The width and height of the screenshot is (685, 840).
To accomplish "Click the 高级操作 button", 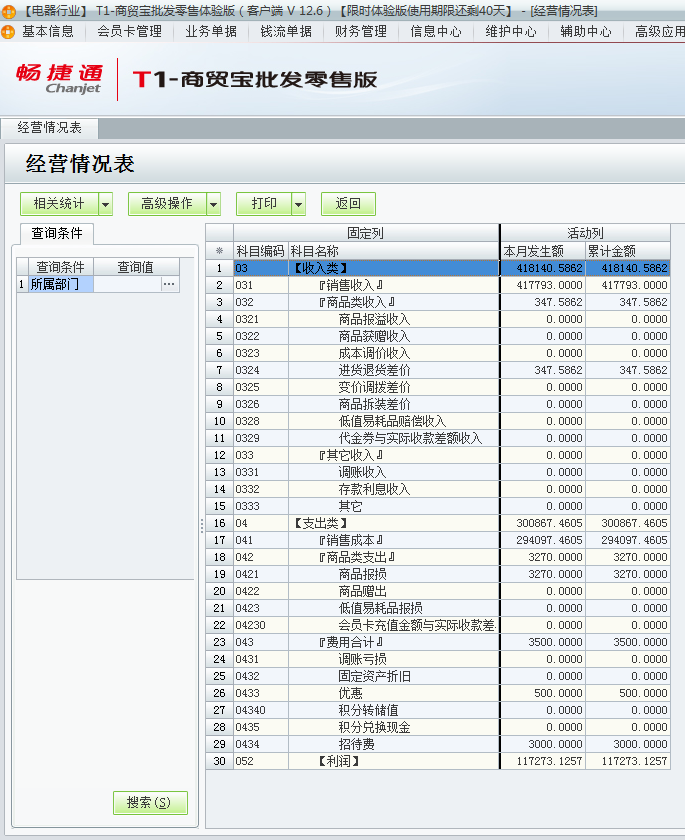I will click(x=167, y=204).
